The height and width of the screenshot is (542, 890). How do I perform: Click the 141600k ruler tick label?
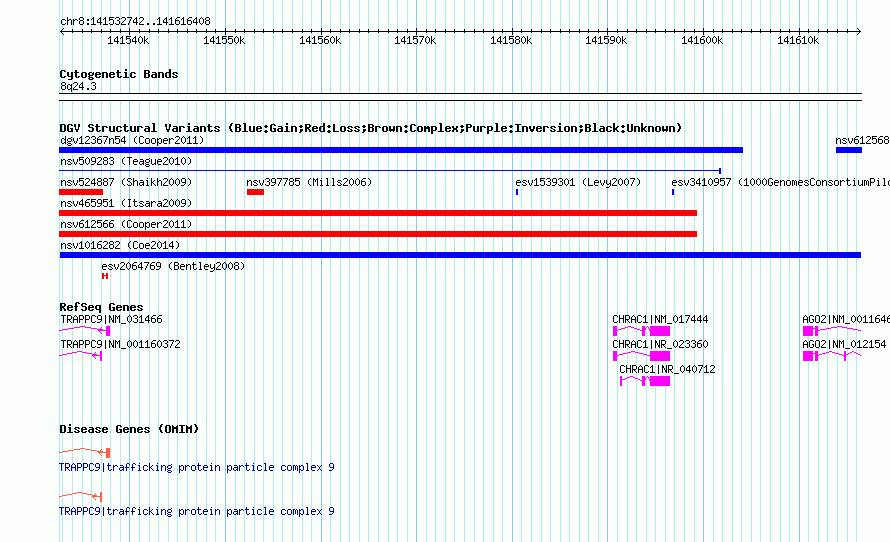[702, 40]
